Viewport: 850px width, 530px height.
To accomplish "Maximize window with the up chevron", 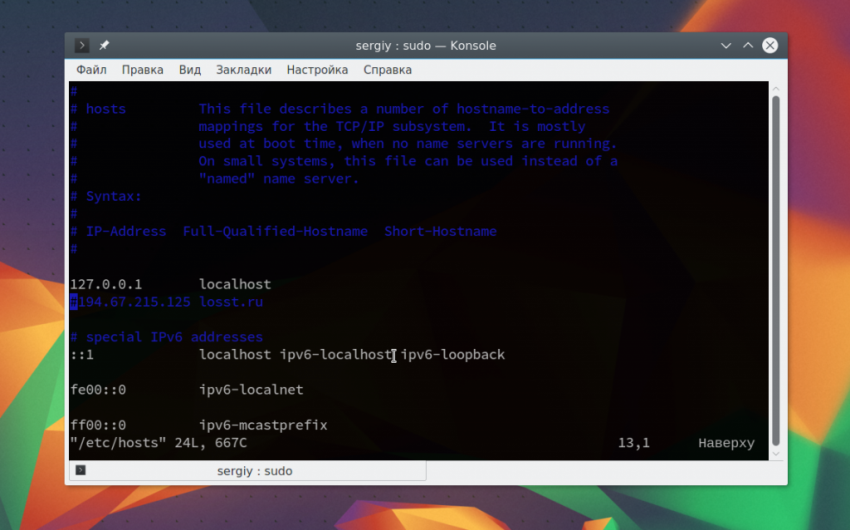I will (x=748, y=46).
